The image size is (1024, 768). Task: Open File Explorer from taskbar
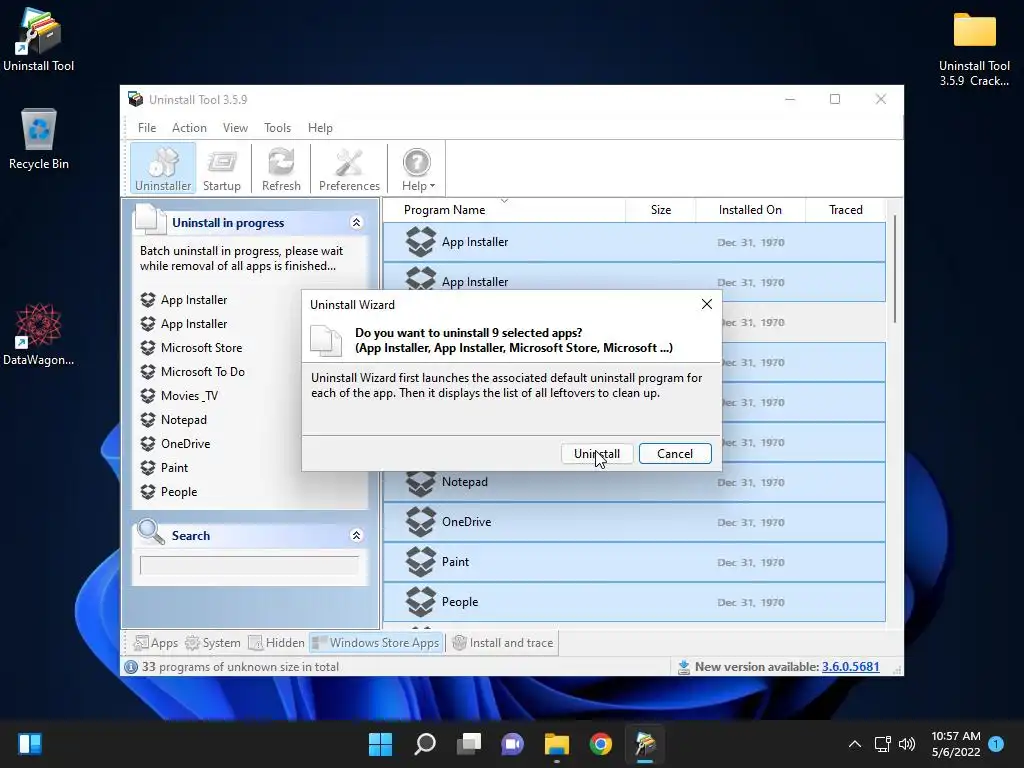coord(557,744)
